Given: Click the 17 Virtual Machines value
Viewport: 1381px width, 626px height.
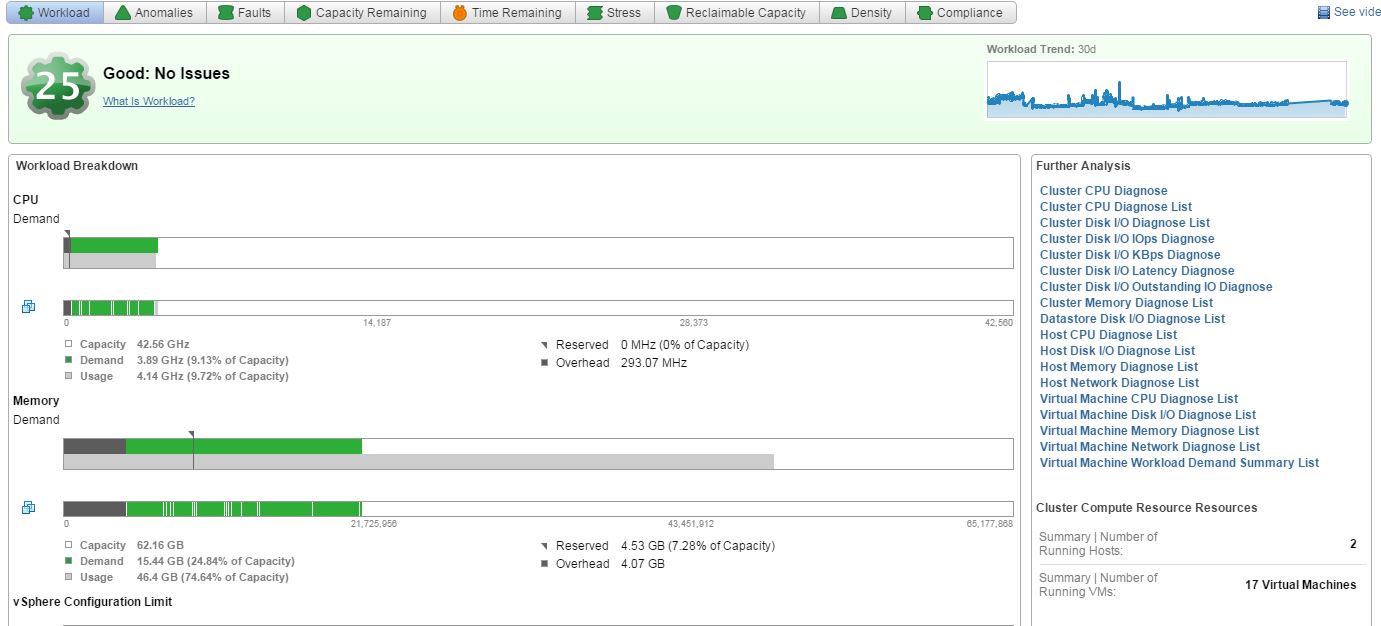Looking at the screenshot, I should [x=1300, y=585].
